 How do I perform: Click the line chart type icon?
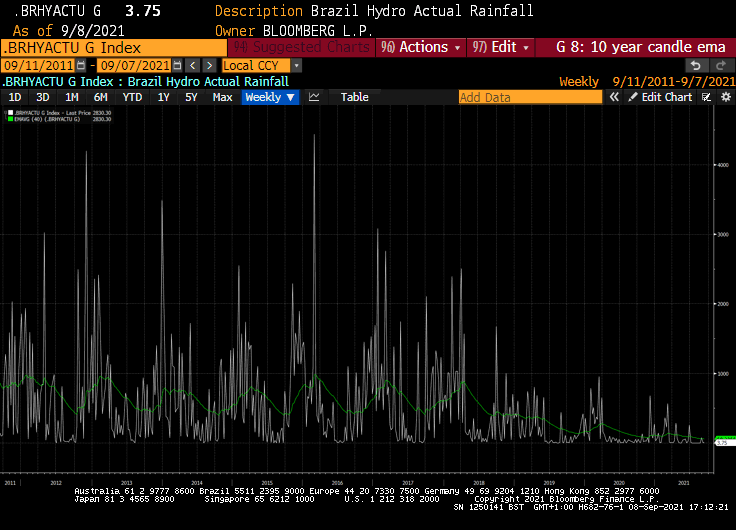(x=315, y=97)
